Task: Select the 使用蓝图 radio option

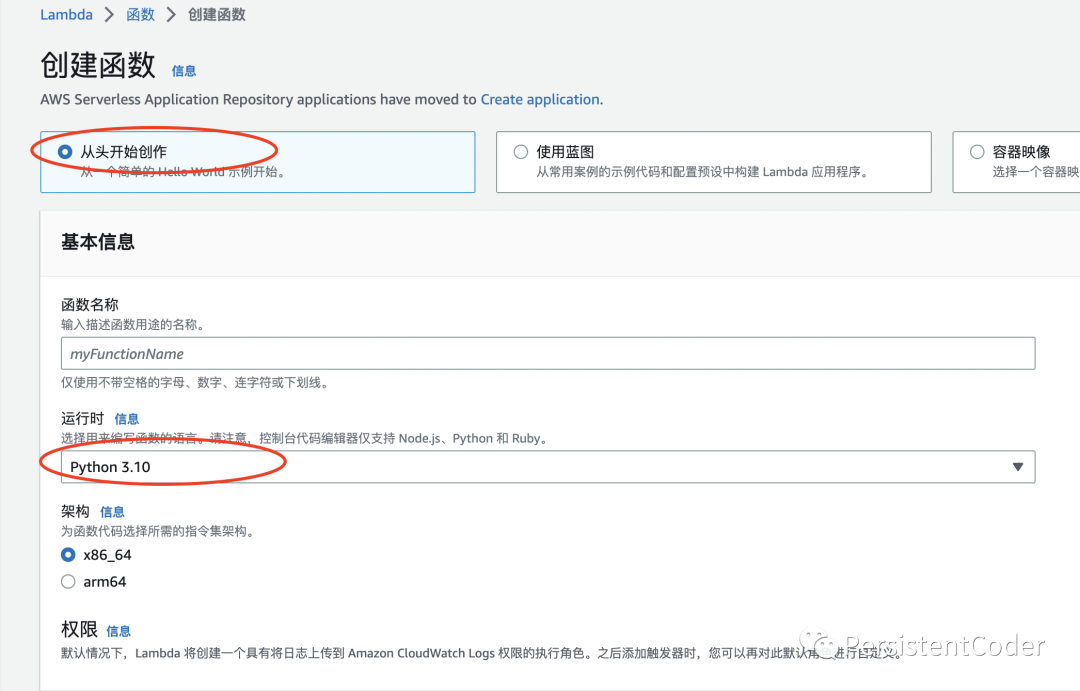Action: tap(521, 152)
